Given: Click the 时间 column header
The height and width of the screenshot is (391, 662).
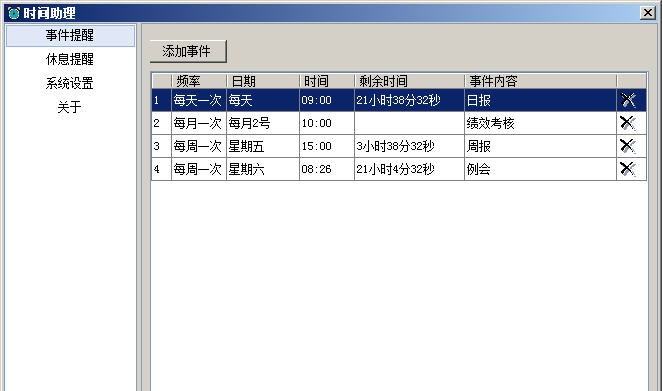Looking at the screenshot, I should (x=327, y=81).
